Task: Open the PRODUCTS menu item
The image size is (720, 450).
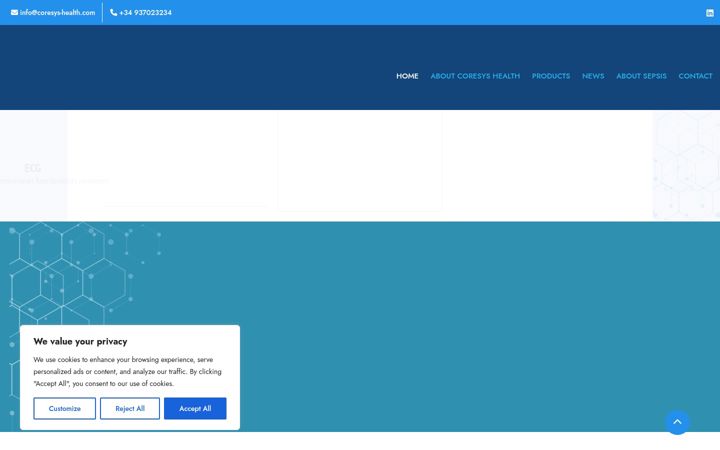Action: (551, 76)
